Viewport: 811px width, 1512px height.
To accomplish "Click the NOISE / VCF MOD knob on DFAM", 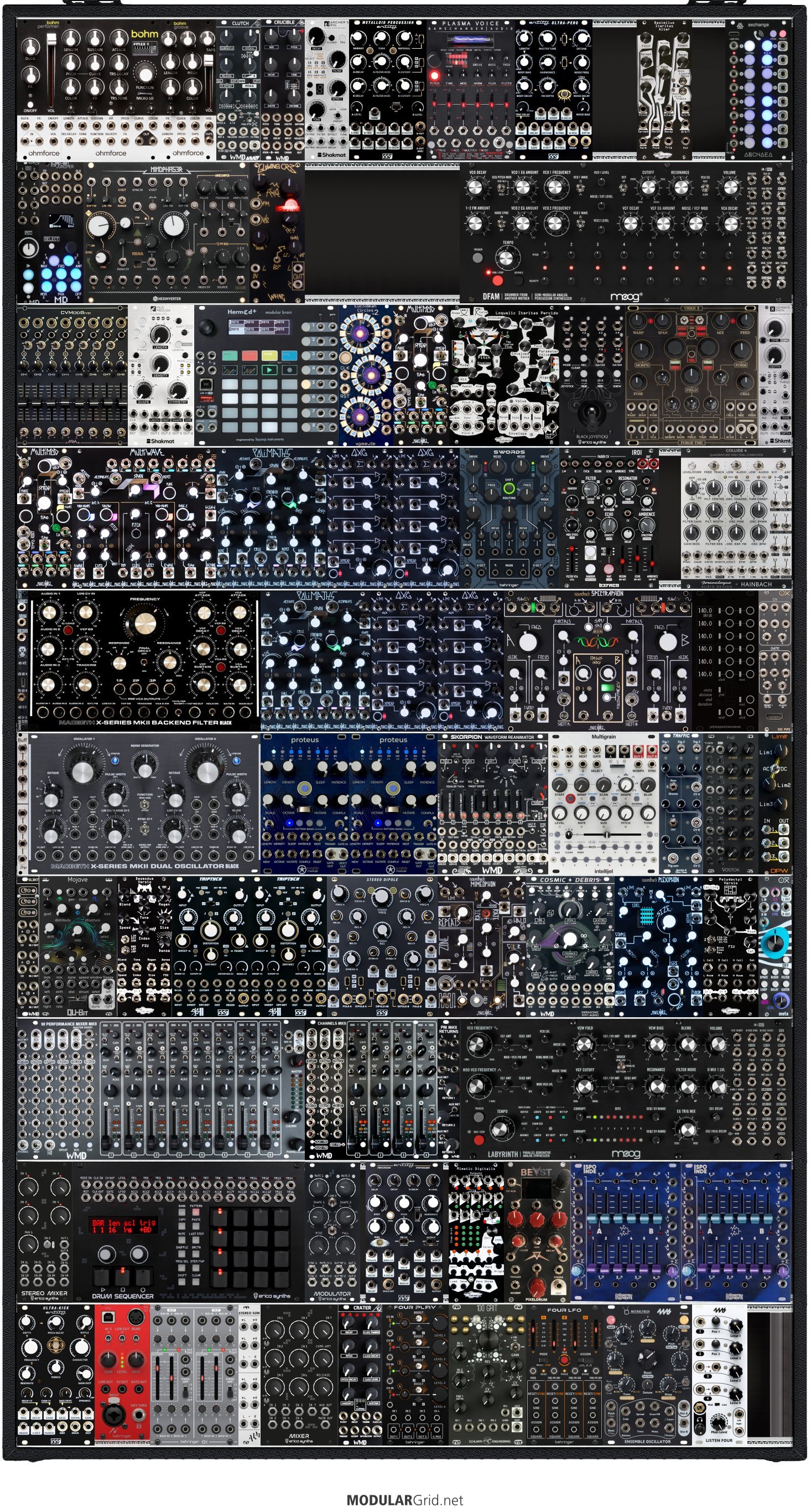I will tap(695, 223).
